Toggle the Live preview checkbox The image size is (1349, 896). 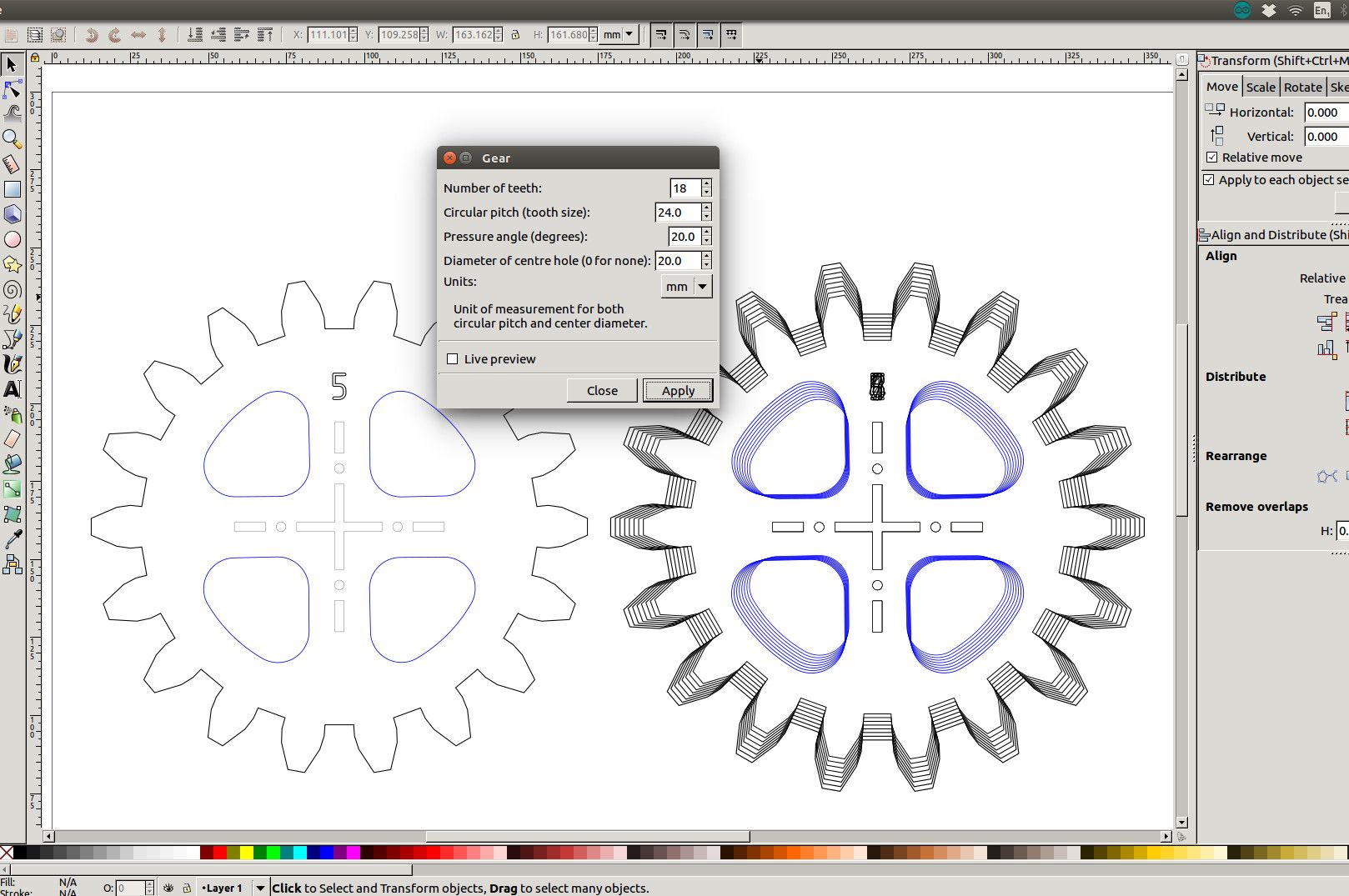coord(452,359)
